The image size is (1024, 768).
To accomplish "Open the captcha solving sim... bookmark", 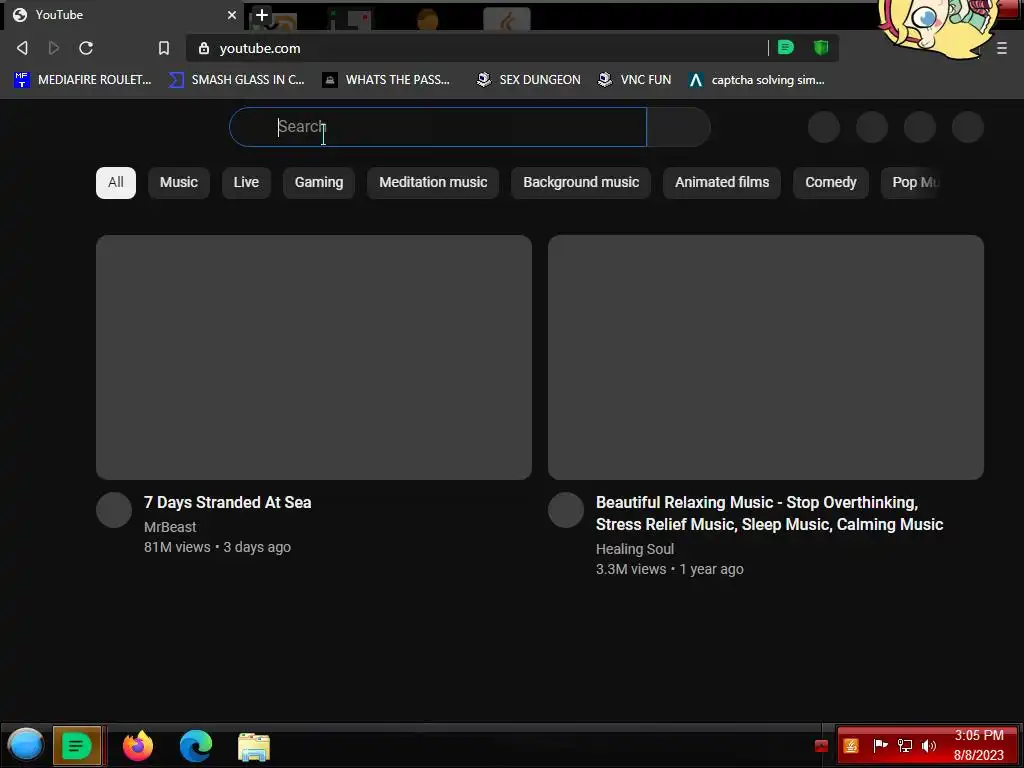I will tap(756, 80).
